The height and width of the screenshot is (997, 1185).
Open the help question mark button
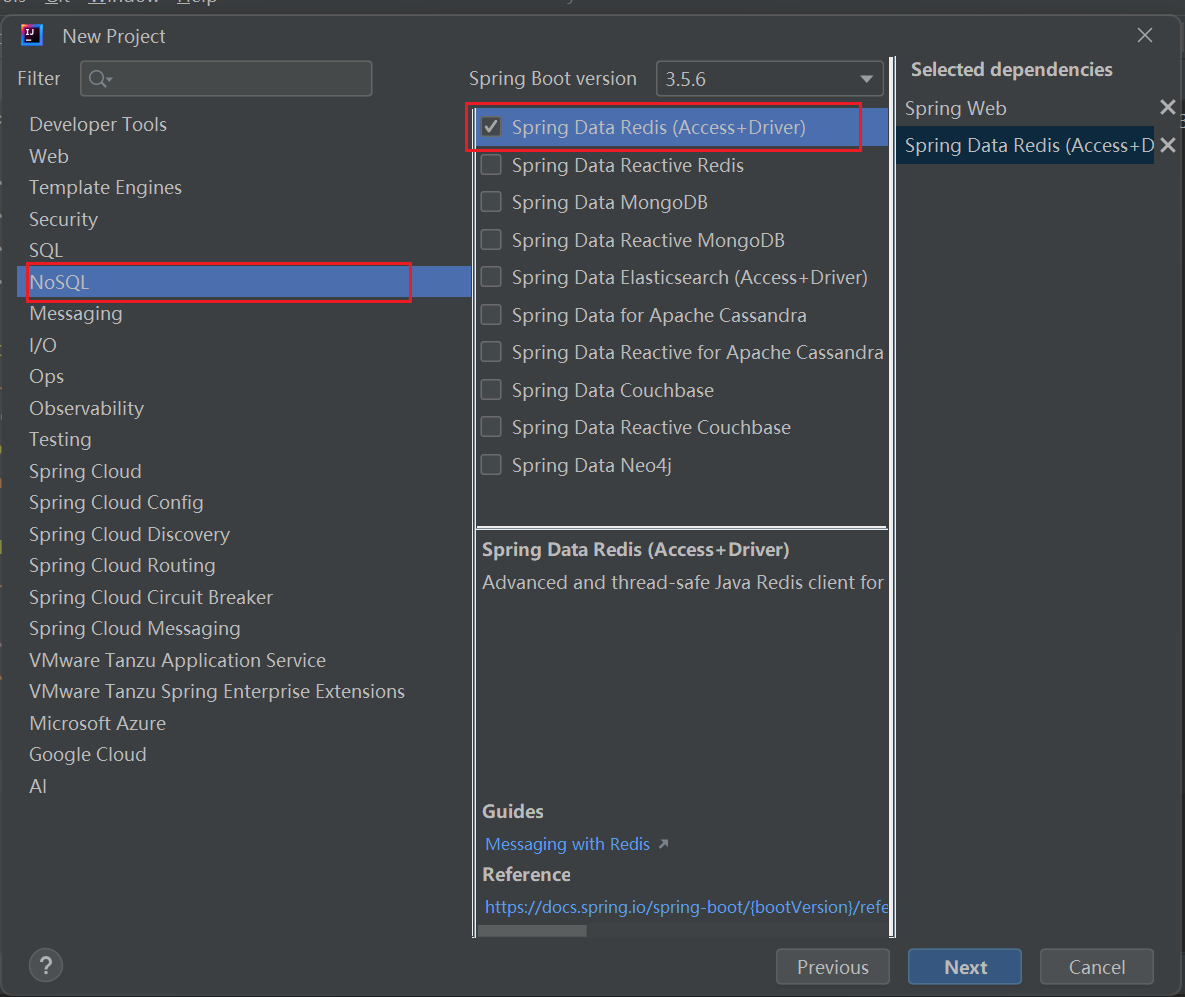click(45, 965)
